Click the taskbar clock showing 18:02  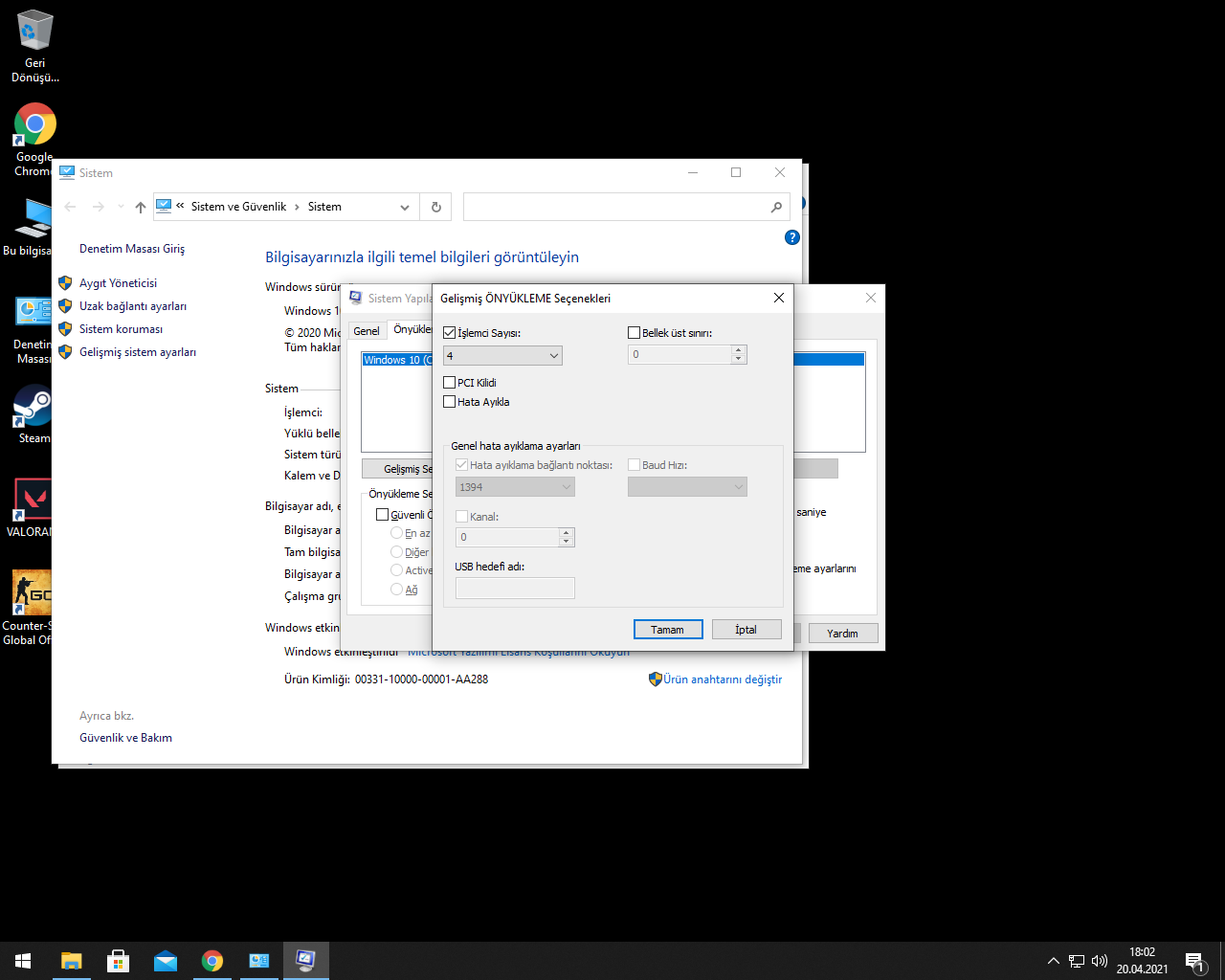click(x=1142, y=961)
